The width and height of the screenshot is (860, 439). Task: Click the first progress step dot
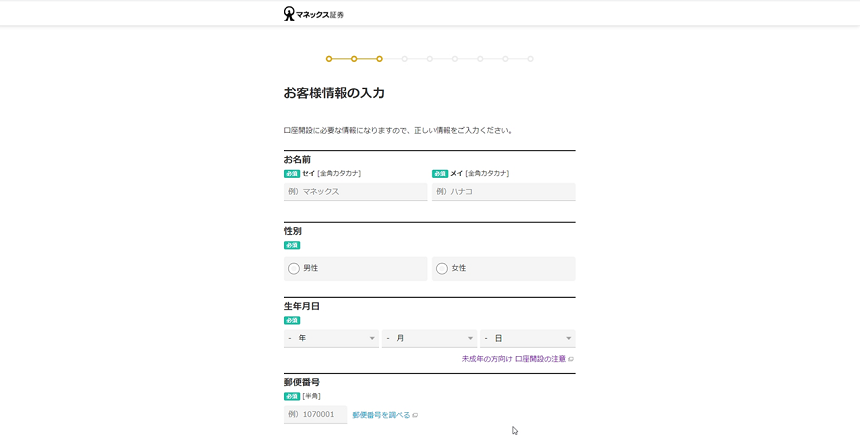click(x=329, y=59)
